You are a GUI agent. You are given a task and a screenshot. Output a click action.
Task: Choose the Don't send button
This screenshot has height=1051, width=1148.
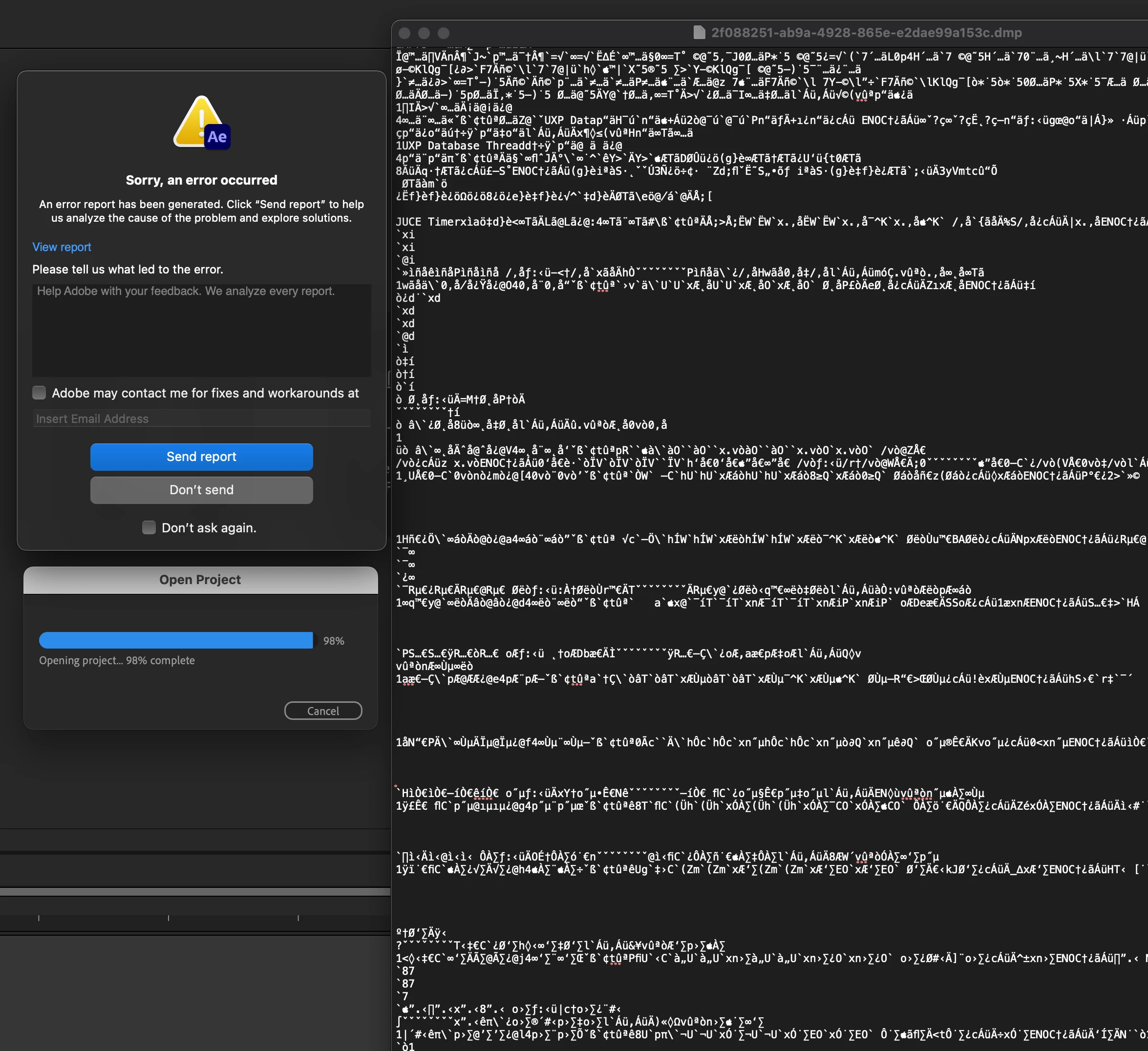click(x=202, y=490)
